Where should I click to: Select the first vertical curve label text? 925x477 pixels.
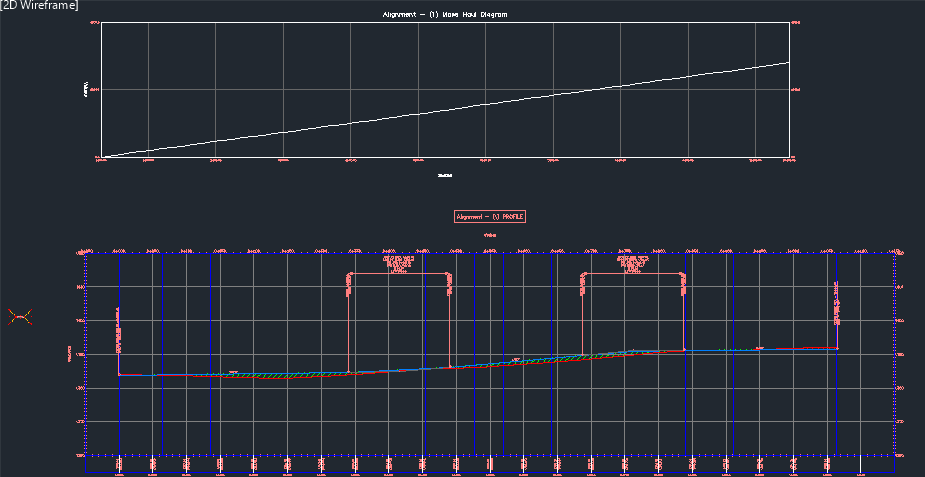[399, 265]
